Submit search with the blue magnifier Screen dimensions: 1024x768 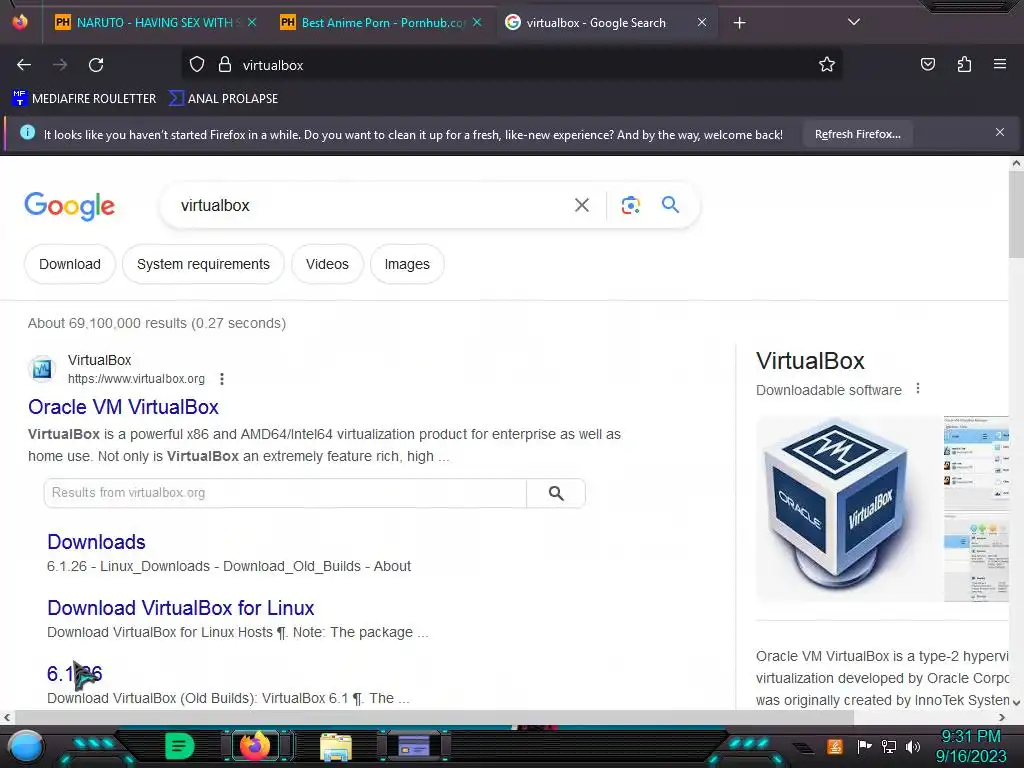tap(670, 205)
